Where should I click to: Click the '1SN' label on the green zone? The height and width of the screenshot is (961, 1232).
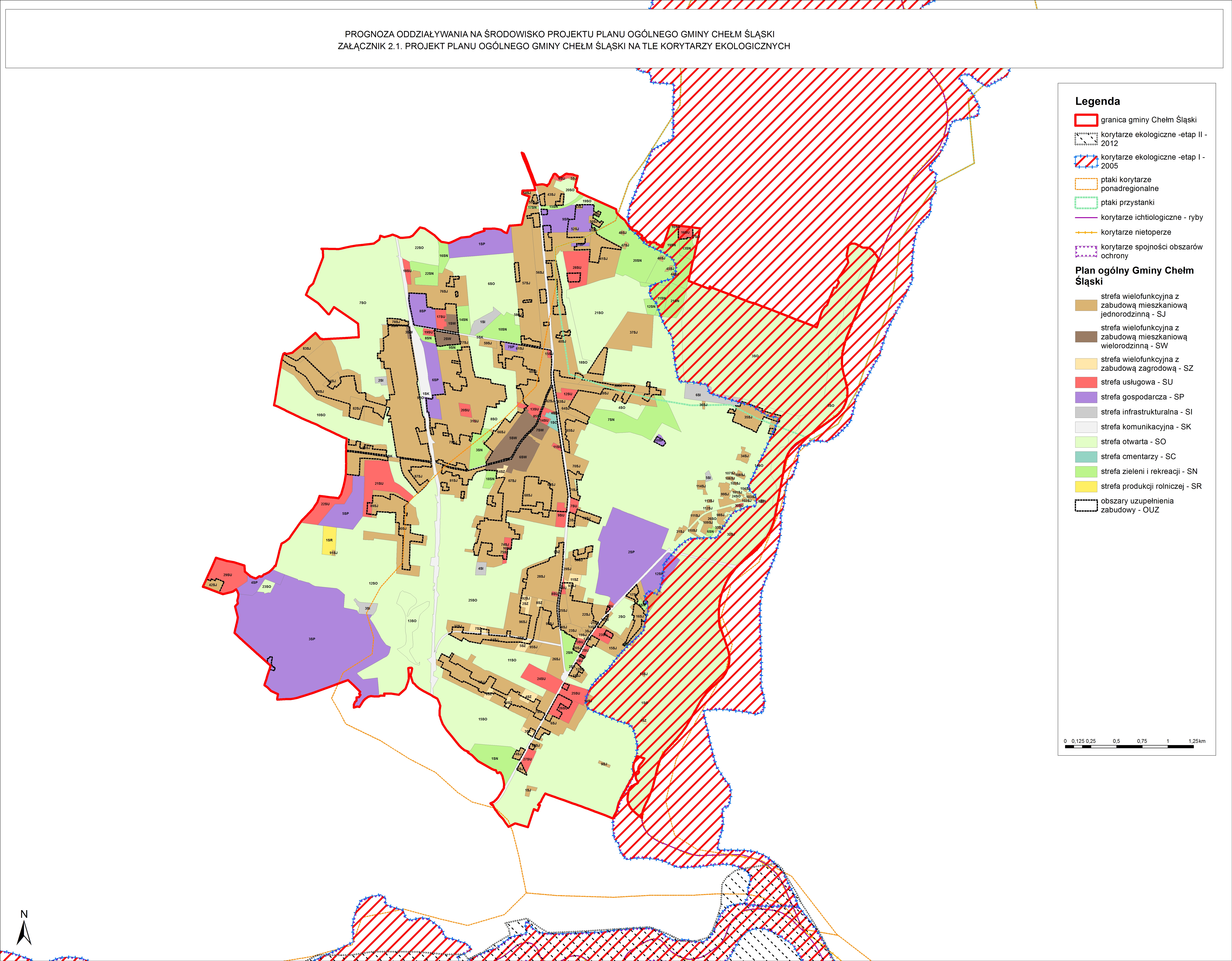495,759
